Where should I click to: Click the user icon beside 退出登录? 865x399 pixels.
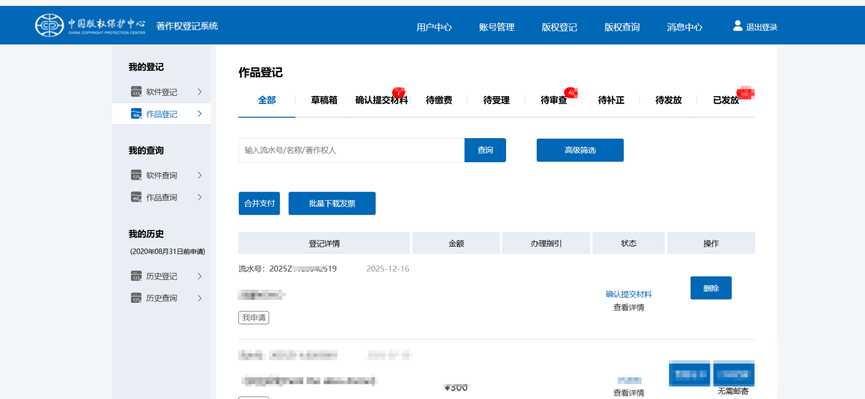738,25
